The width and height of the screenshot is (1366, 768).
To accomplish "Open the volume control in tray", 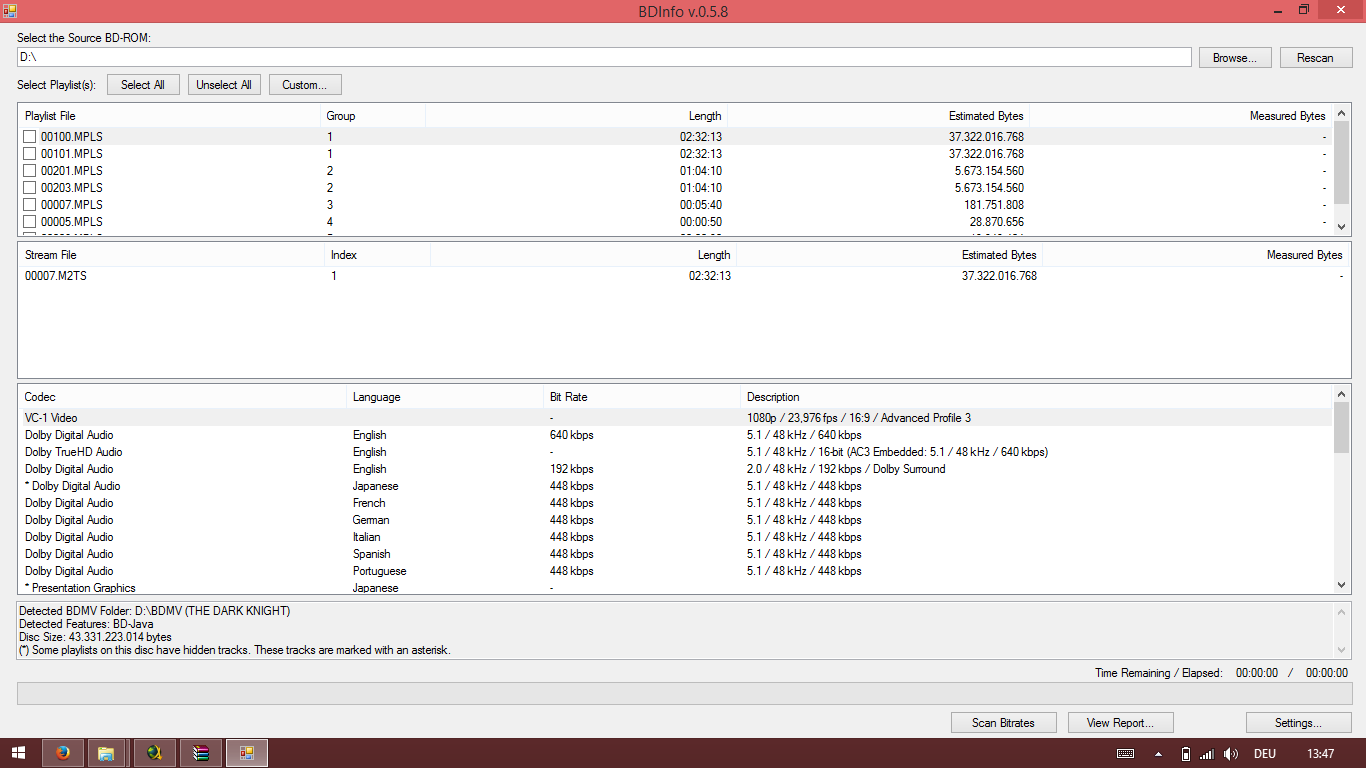I will tap(1231, 753).
